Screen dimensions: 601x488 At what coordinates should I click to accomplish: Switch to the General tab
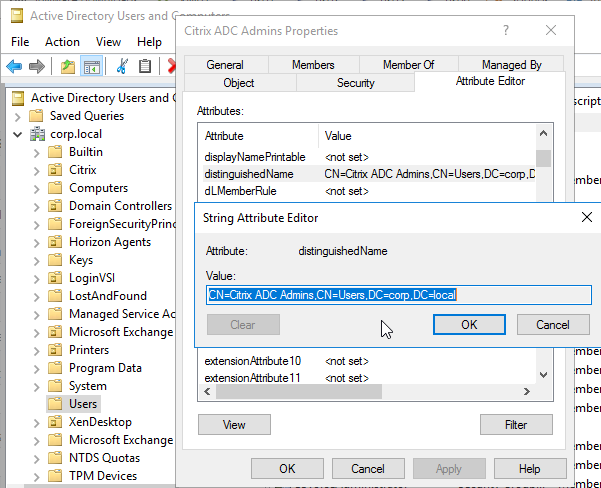click(x=225, y=65)
